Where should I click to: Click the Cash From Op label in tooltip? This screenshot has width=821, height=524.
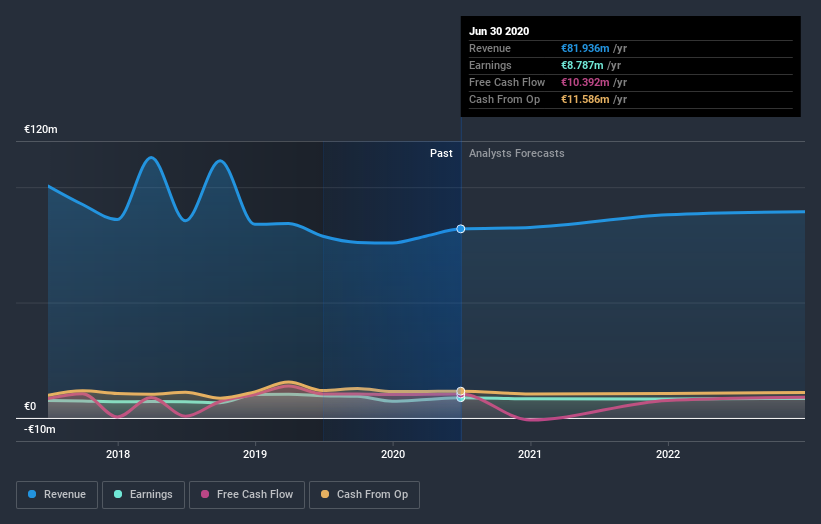504,99
